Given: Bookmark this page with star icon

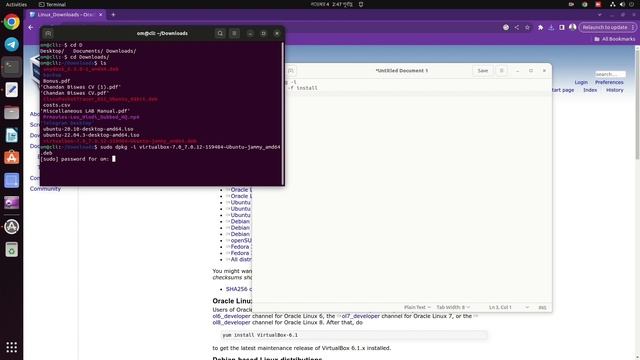Looking at the screenshot, I should (527, 27).
